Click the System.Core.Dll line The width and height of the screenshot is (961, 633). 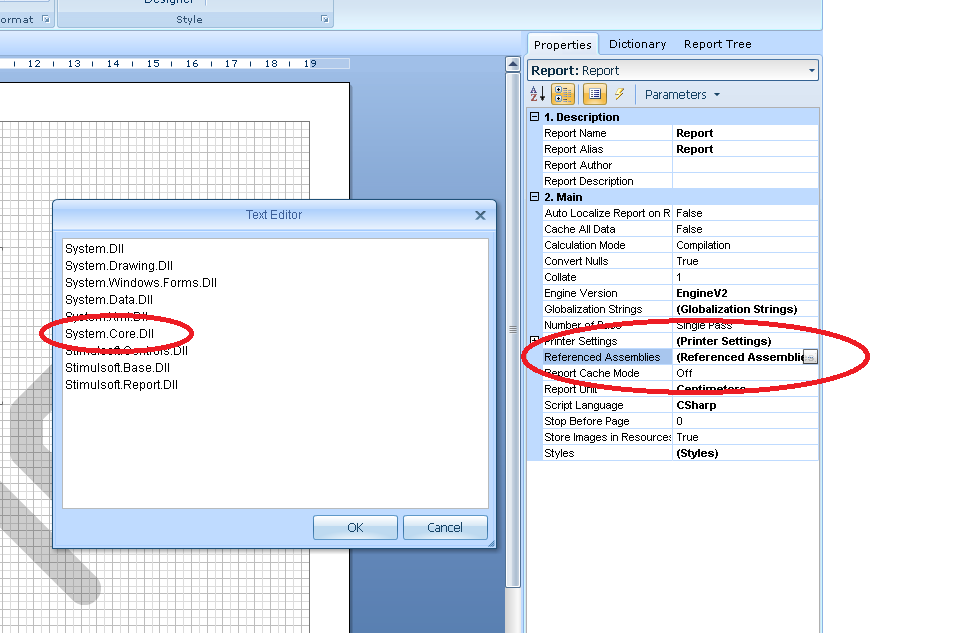110,334
